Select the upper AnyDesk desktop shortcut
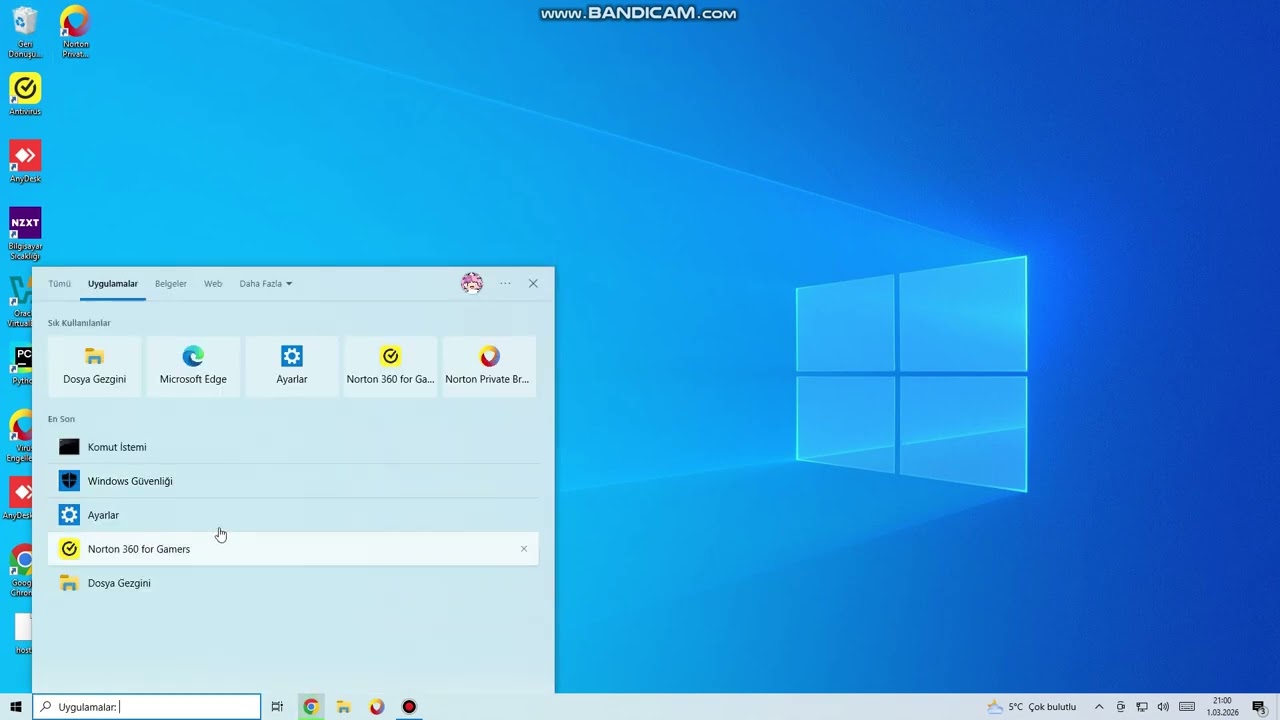 coord(25,162)
